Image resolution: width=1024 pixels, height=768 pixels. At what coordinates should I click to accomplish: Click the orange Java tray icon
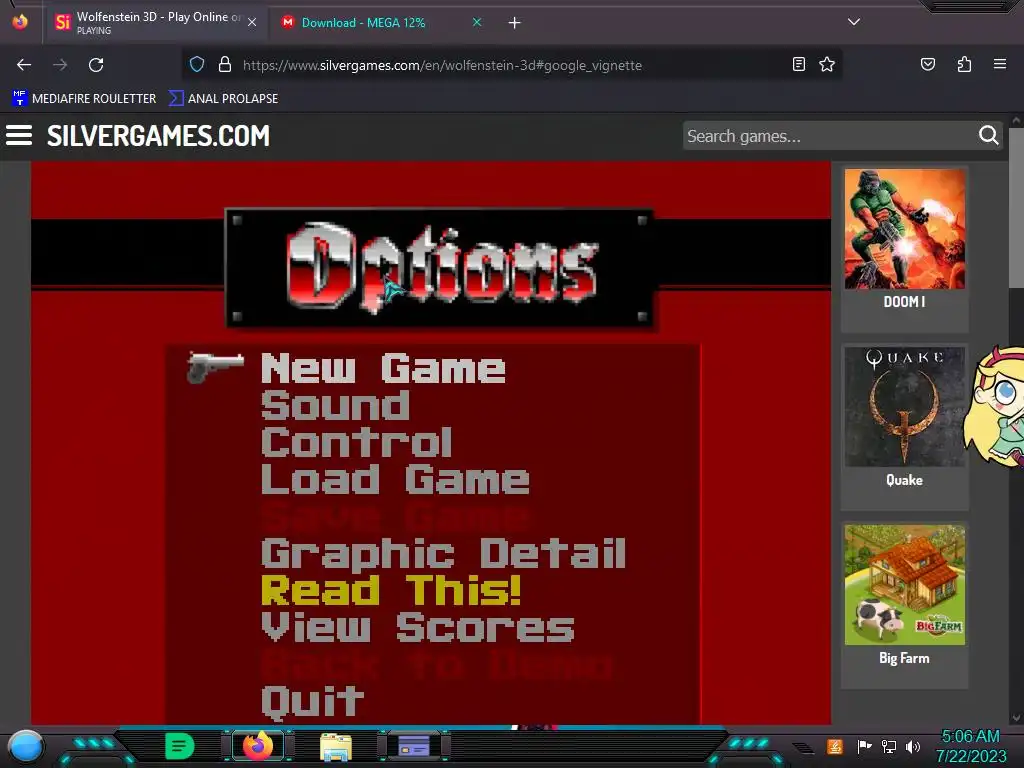[x=835, y=746]
